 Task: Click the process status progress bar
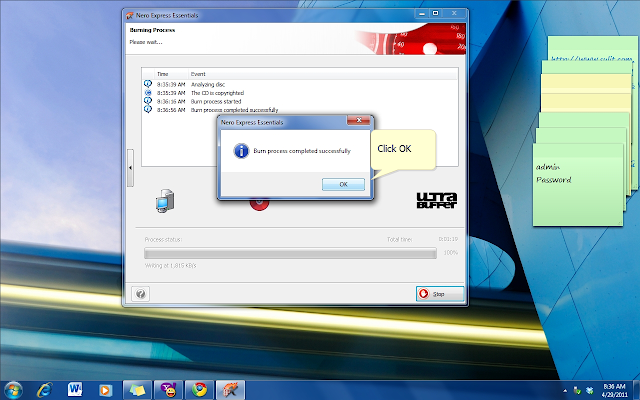[290, 253]
